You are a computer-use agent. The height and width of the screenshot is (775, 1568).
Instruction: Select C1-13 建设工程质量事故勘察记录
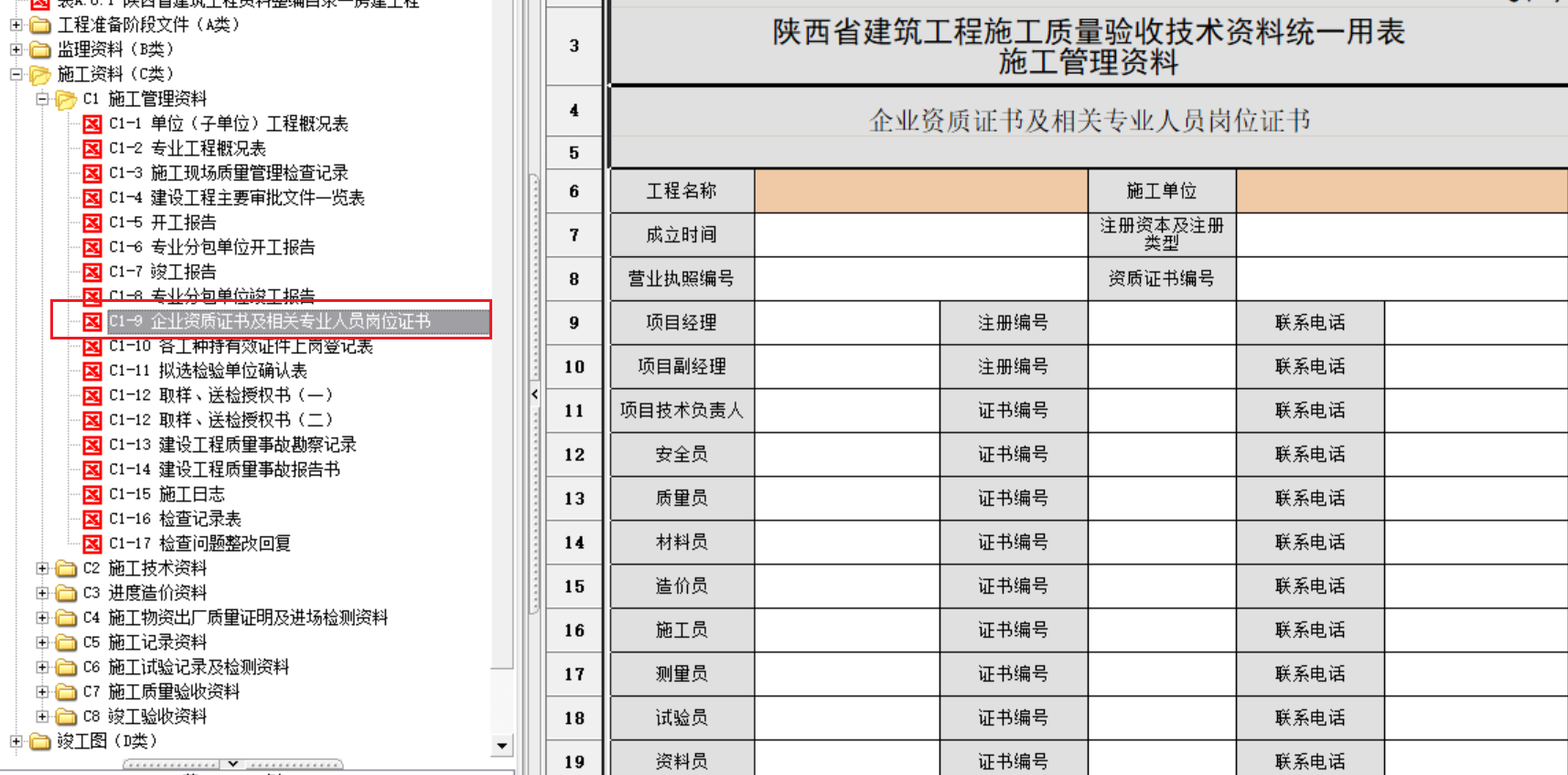(x=257, y=445)
